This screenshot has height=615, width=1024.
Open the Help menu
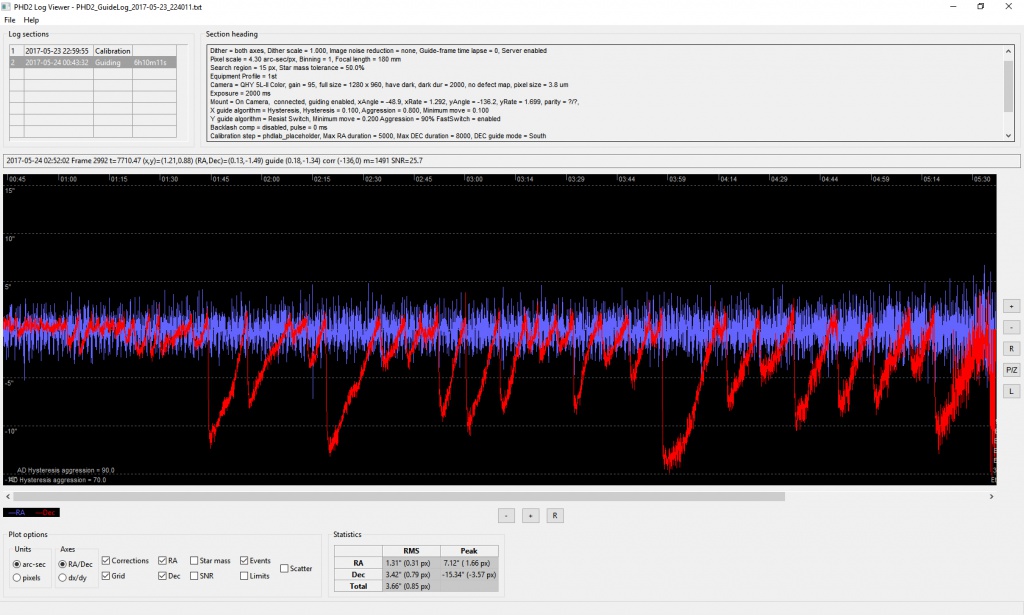(x=31, y=20)
